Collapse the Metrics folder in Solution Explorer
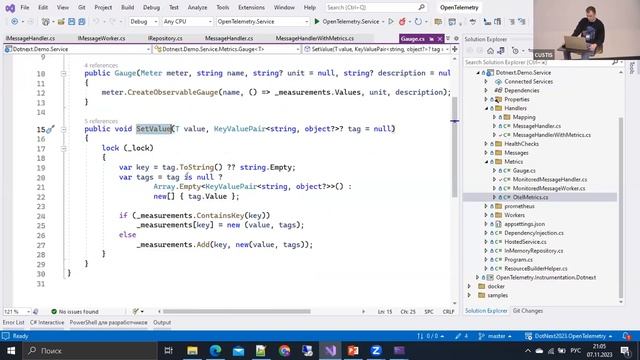 486,162
